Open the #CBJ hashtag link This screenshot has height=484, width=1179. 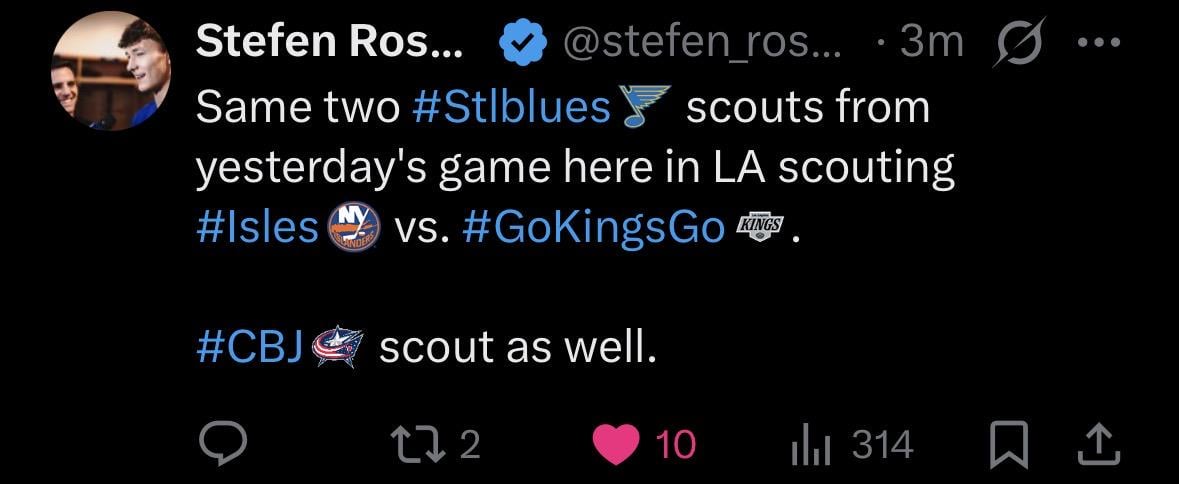click(x=250, y=346)
